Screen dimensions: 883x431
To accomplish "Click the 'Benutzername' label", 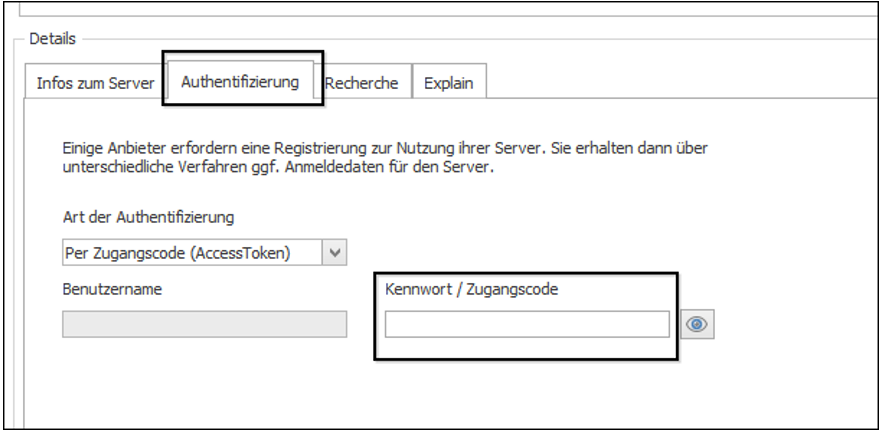I will (112, 289).
